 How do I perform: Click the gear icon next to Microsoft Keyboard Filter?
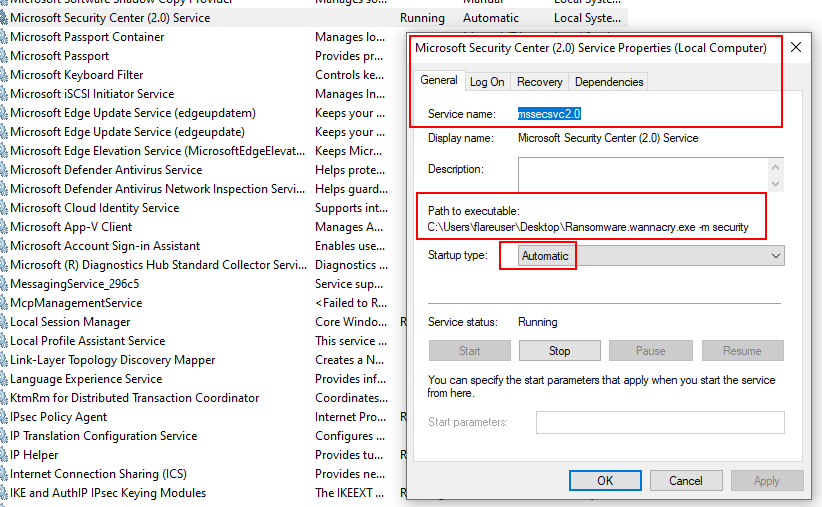tap(4, 75)
